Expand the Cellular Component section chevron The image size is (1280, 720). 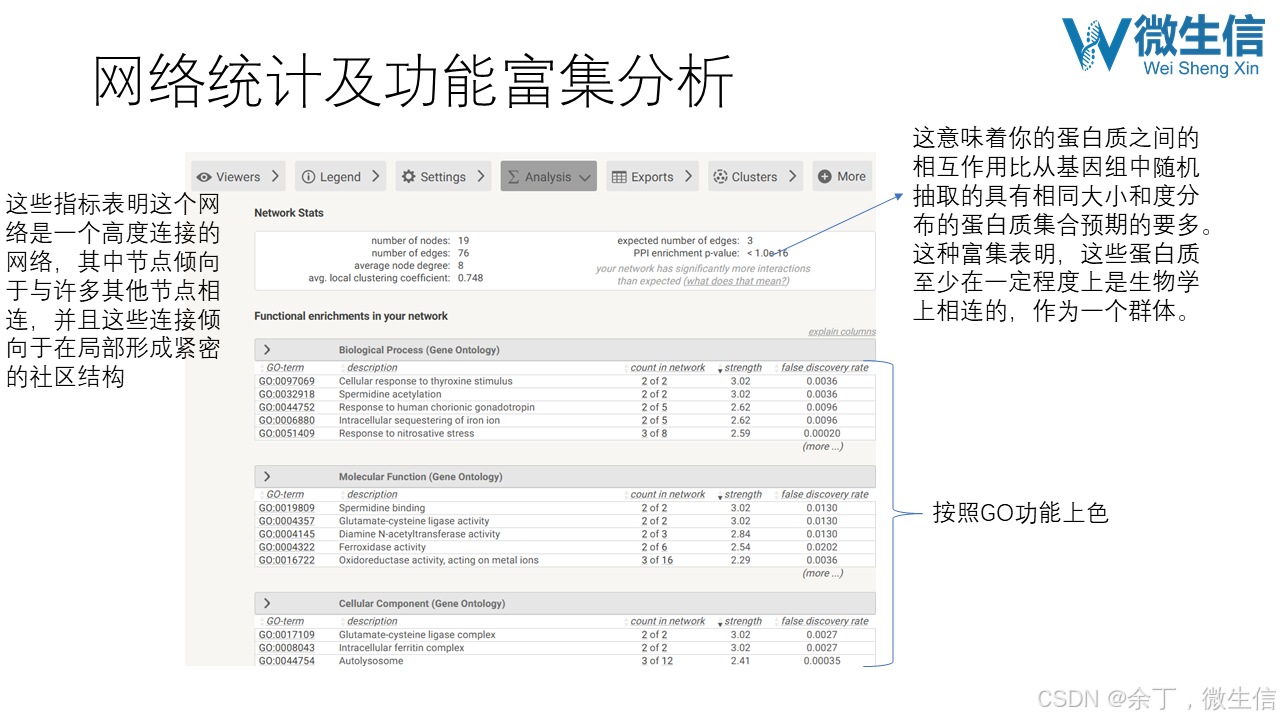pos(267,603)
